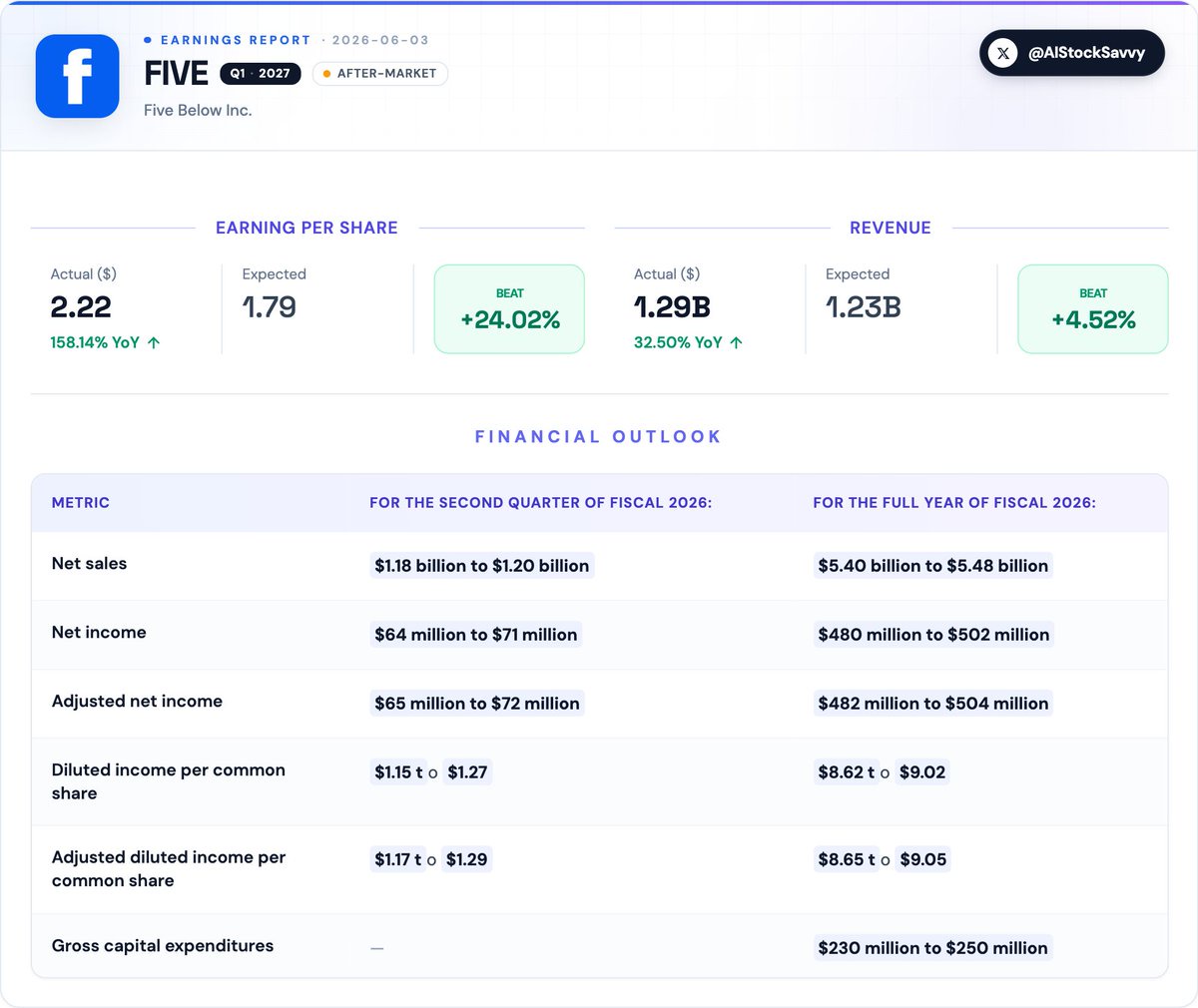The image size is (1198, 1008).
Task: Click the EPS BEAT +24.02% box
Action: tap(509, 308)
